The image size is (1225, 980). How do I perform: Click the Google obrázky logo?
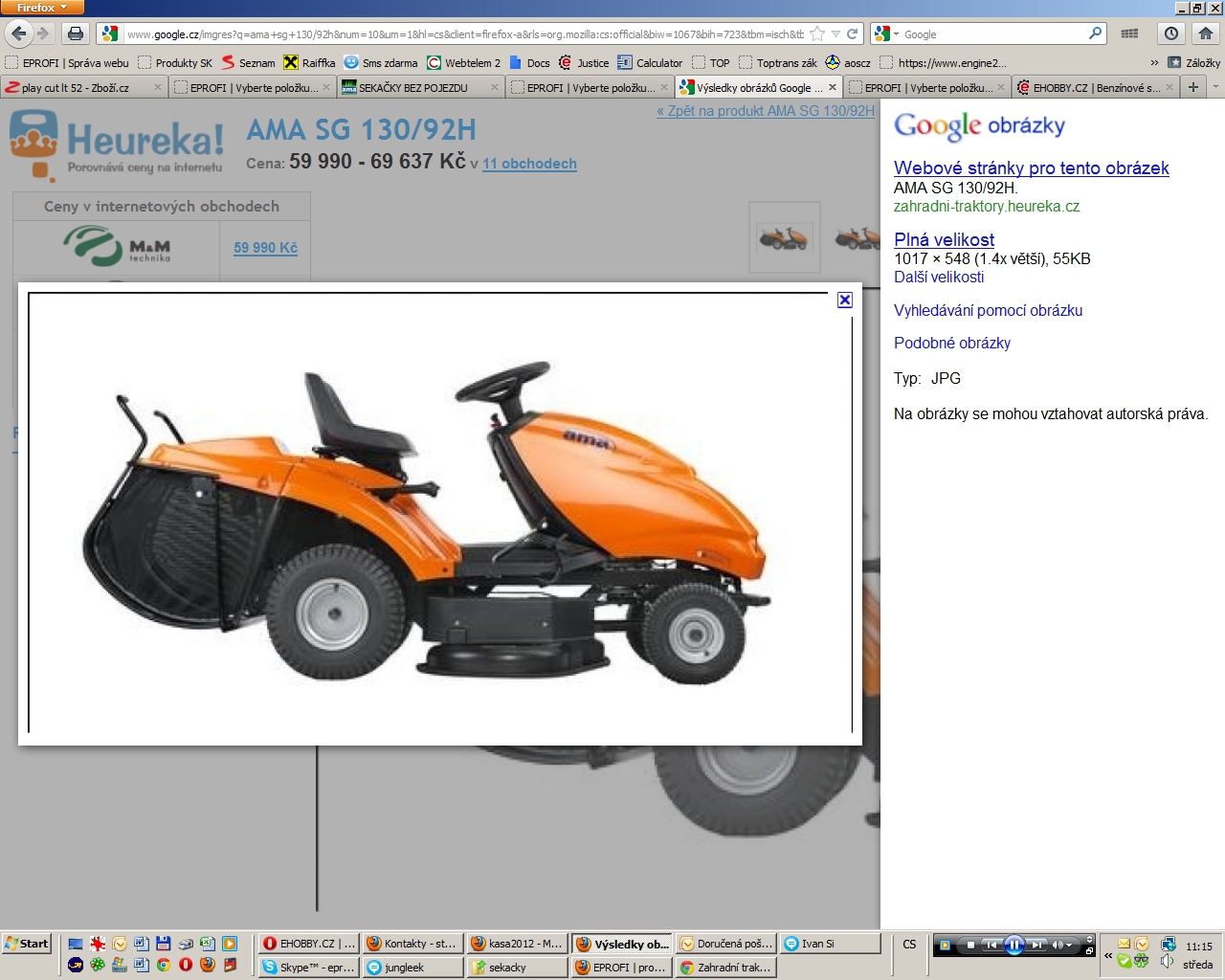[x=979, y=125]
